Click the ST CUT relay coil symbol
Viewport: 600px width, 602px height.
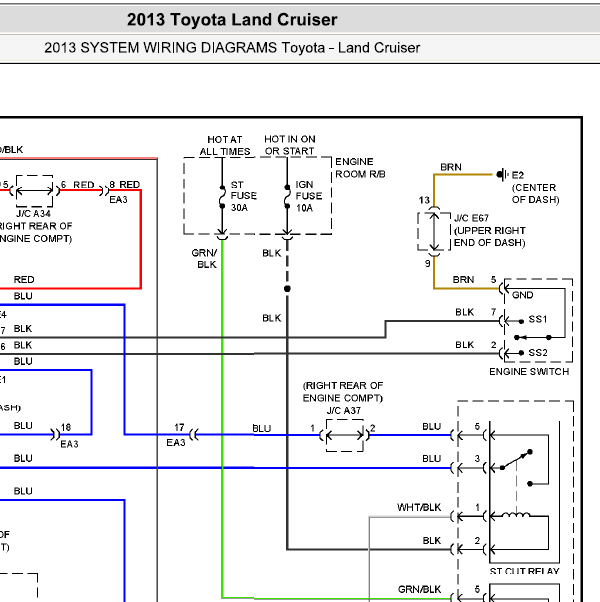pyautogui.click(x=516, y=514)
